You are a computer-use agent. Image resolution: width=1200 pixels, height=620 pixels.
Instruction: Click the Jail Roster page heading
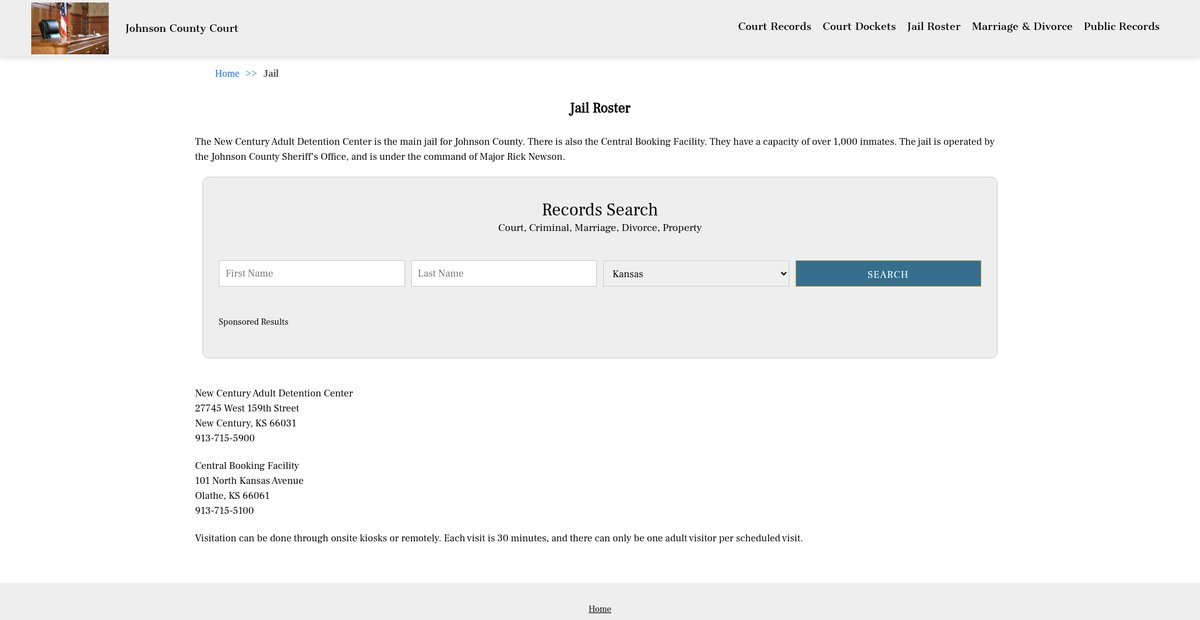600,108
